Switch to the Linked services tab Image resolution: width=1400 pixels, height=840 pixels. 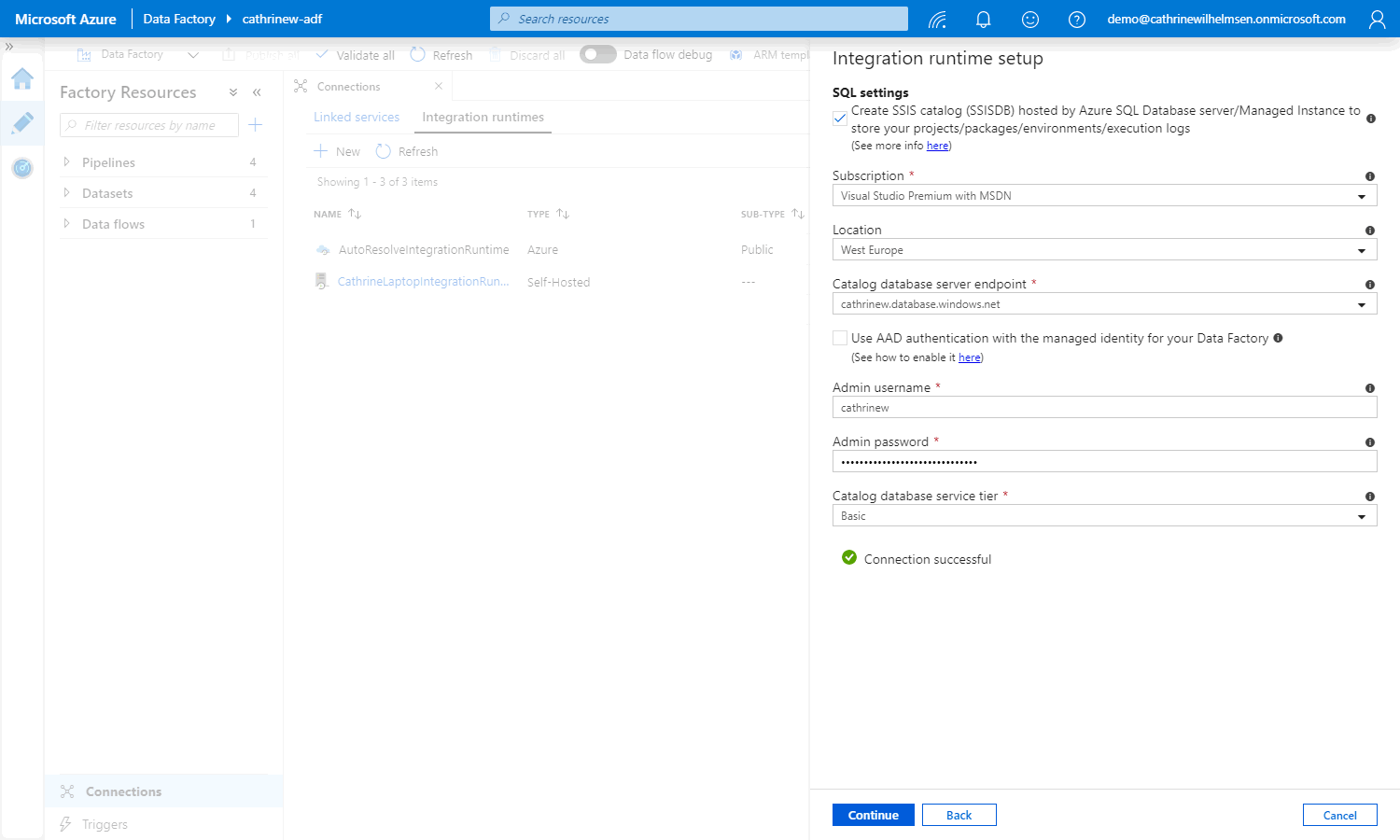357,117
